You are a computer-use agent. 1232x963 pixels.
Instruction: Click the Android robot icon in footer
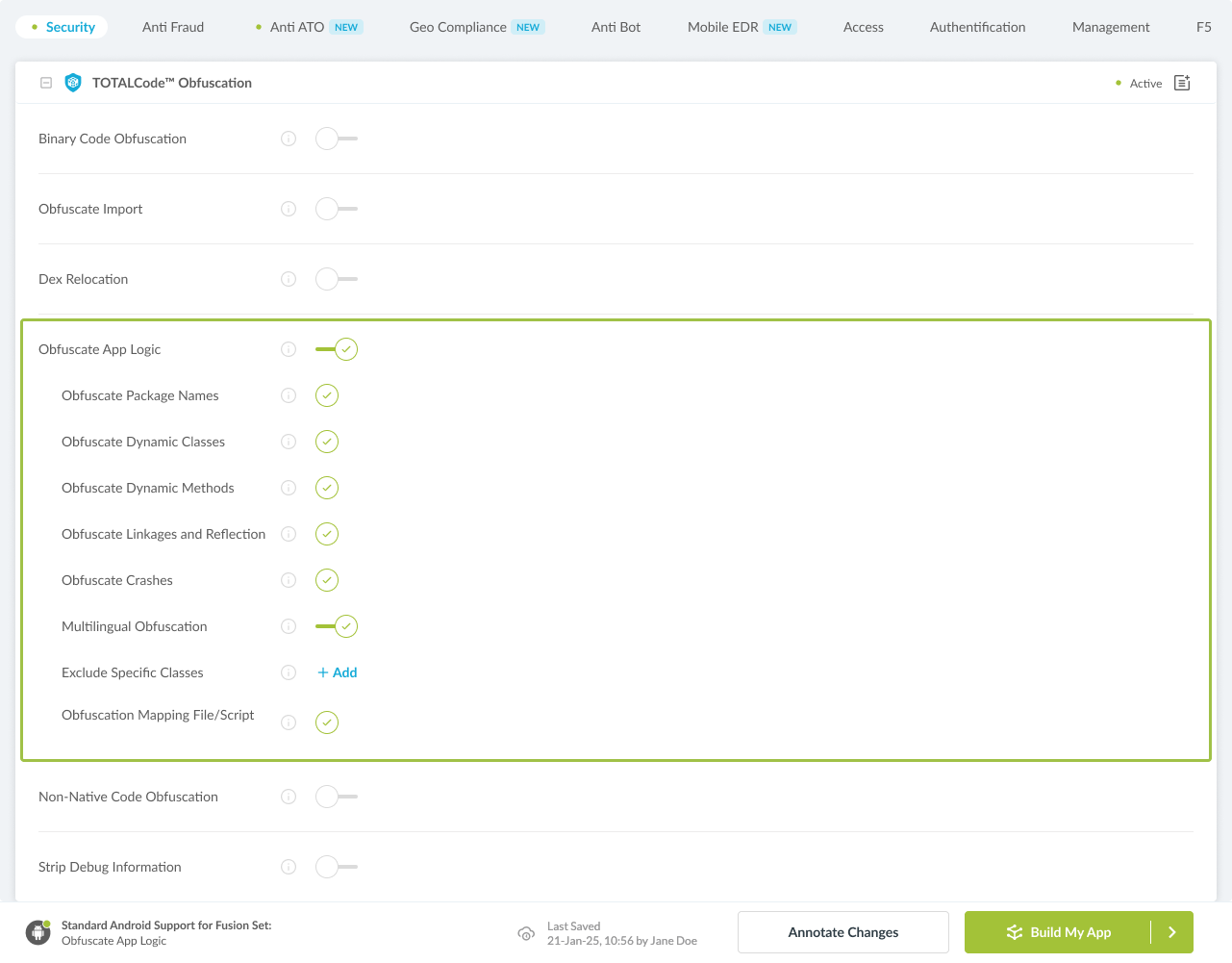coord(38,932)
